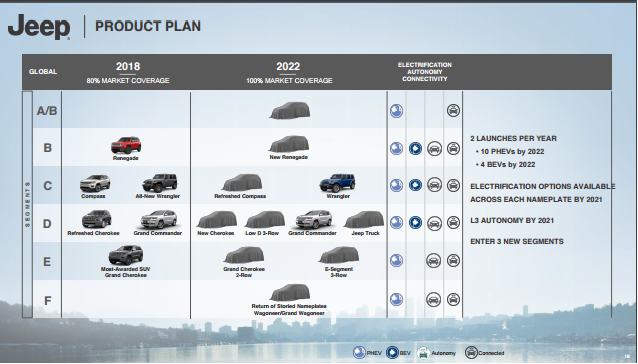The height and width of the screenshot is (364, 638).
Task: Click the PHEV icon in the F row
Action: (x=396, y=299)
